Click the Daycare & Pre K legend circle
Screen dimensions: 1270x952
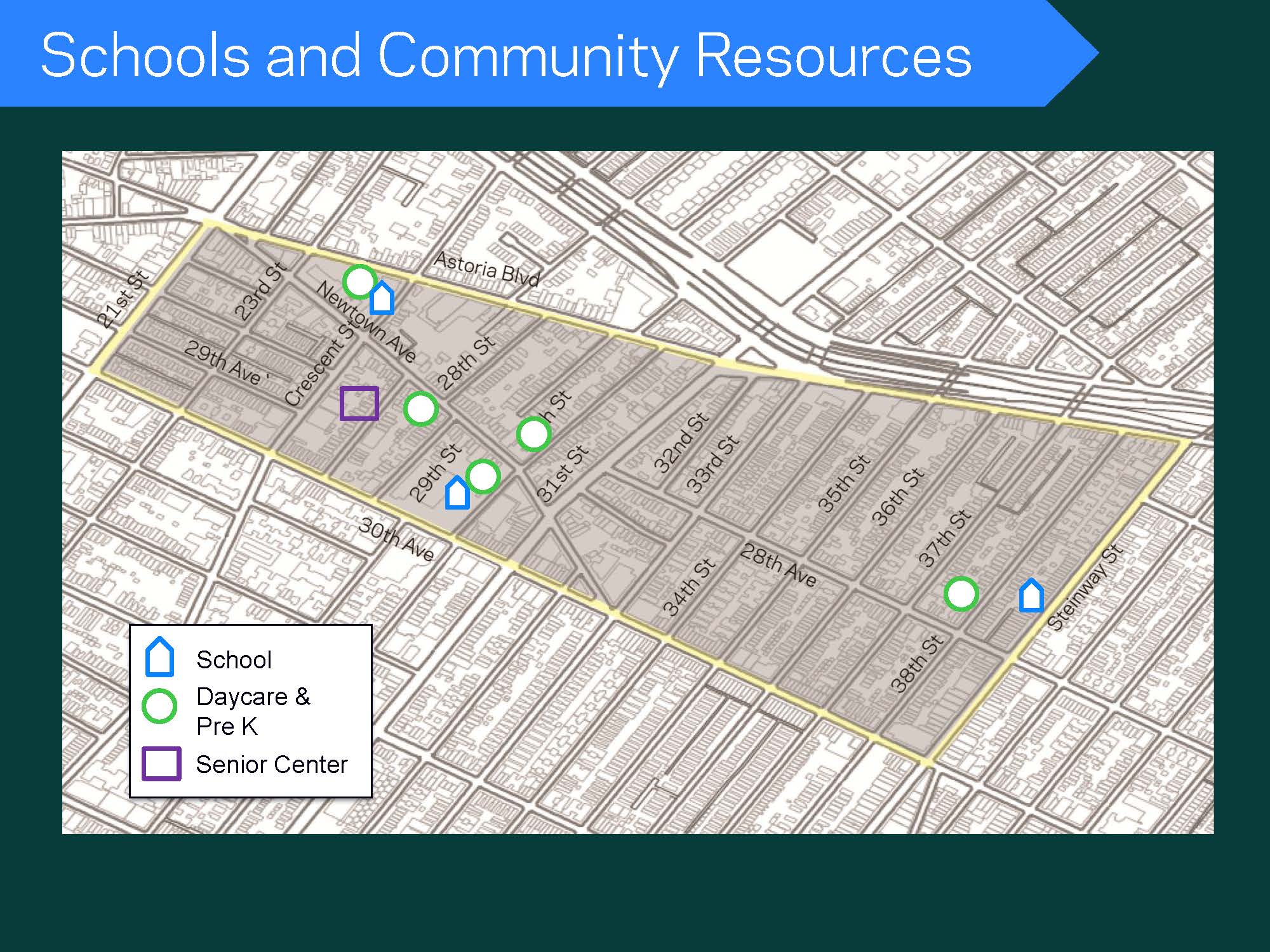tap(159, 706)
